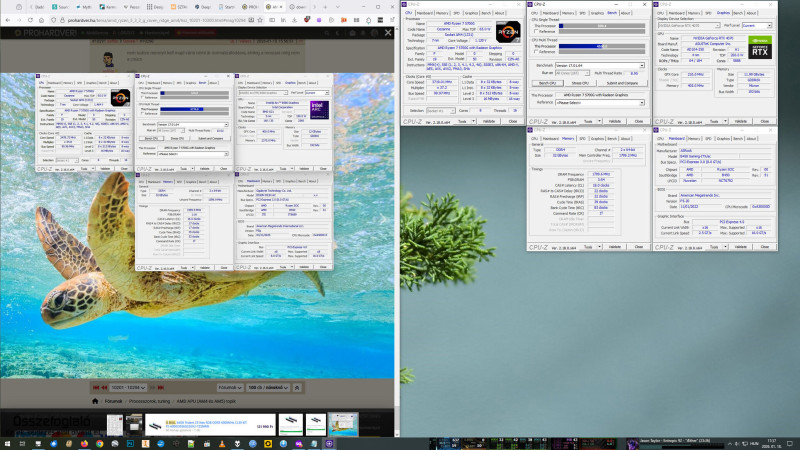Open the Fórumok dropdown near pagination
Viewport: 800px width, 450px height.
click(230, 388)
